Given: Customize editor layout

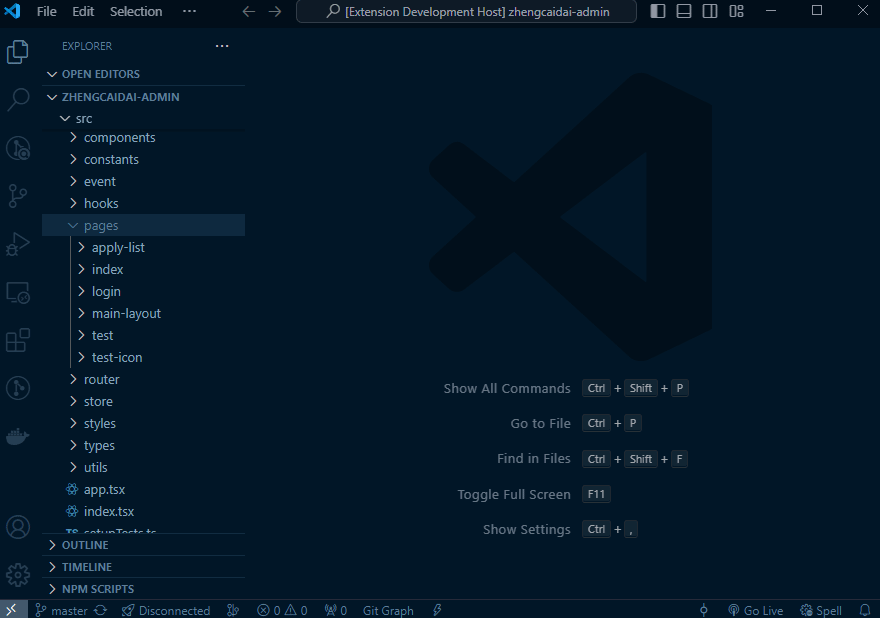Looking at the screenshot, I should (x=736, y=11).
